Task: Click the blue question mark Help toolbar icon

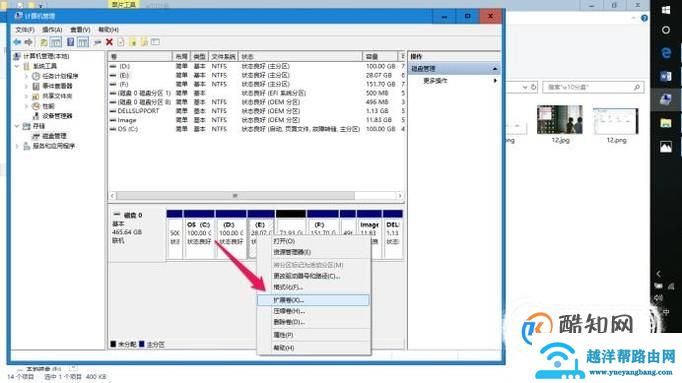Action: [x=70, y=42]
